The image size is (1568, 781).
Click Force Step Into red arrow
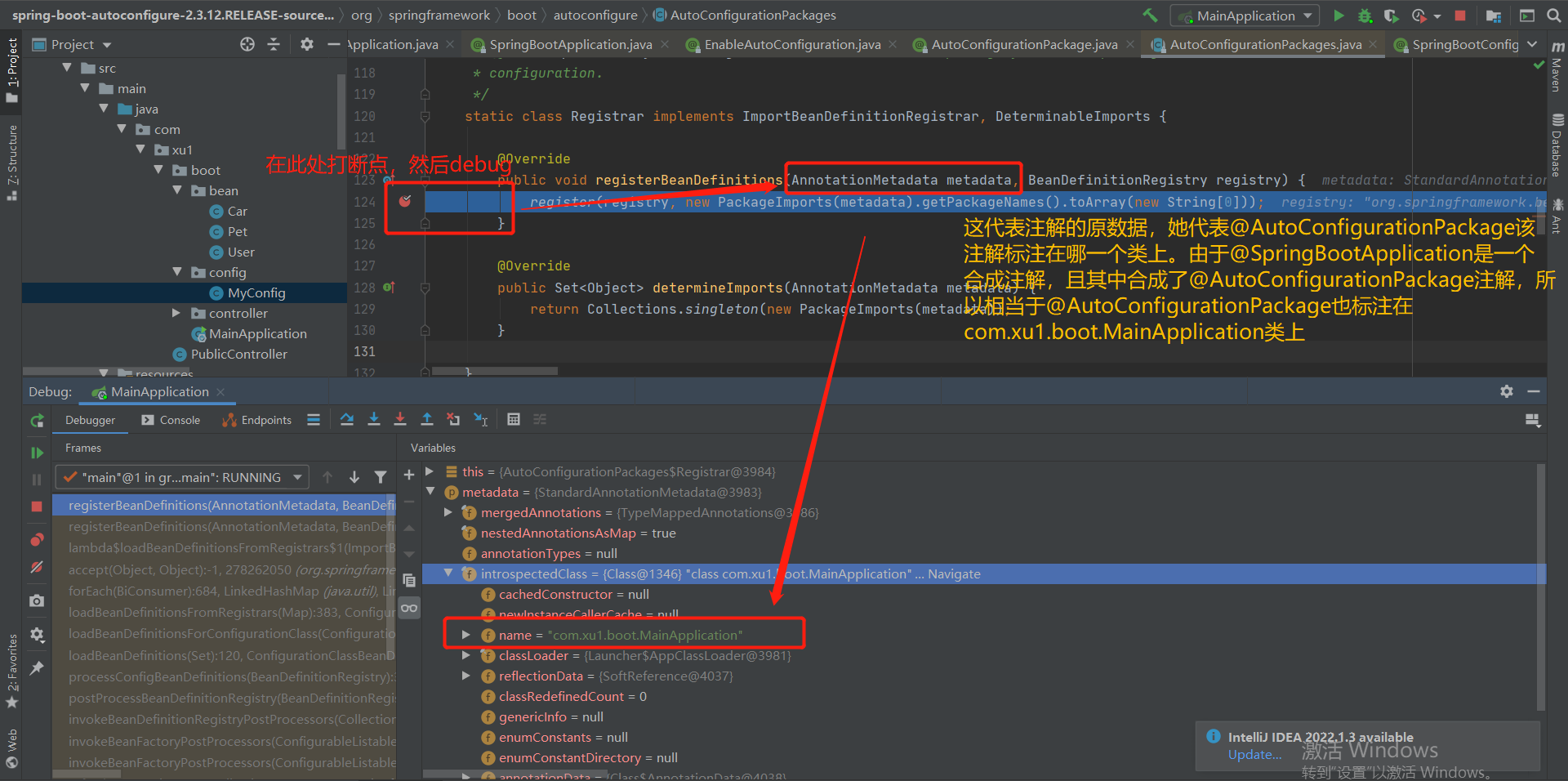400,419
